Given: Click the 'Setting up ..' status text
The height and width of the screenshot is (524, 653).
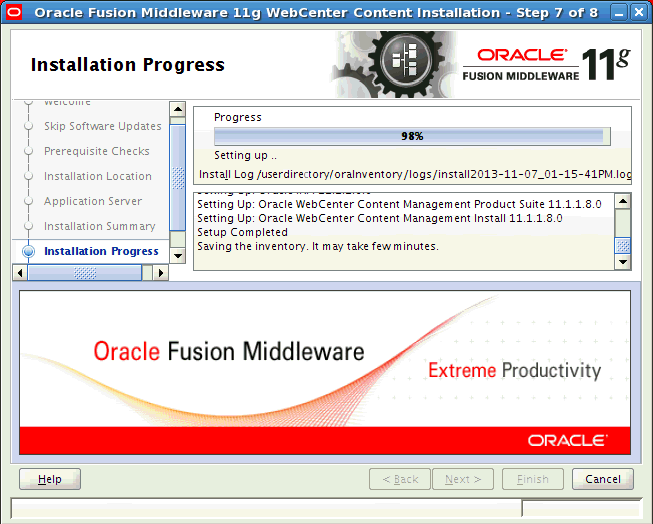Looking at the screenshot, I should pyautogui.click(x=245, y=155).
